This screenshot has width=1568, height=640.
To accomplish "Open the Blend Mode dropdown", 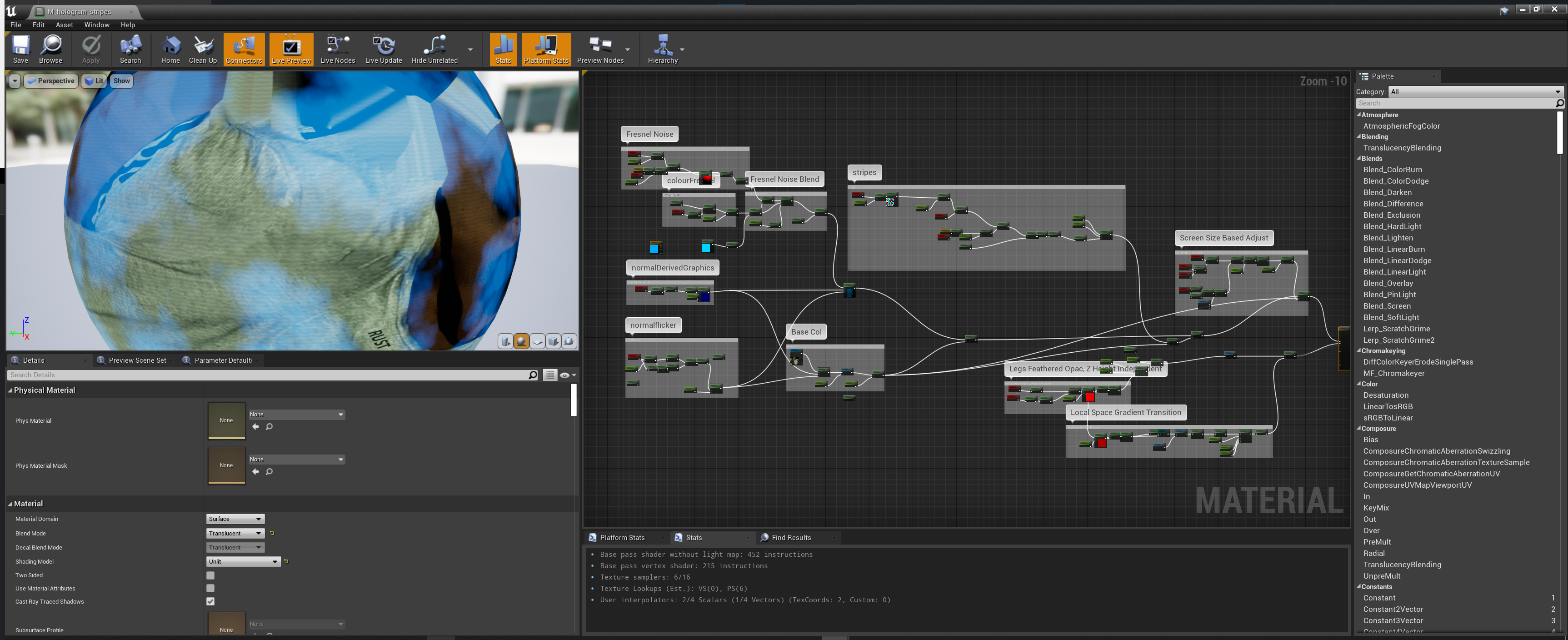I will click(235, 533).
